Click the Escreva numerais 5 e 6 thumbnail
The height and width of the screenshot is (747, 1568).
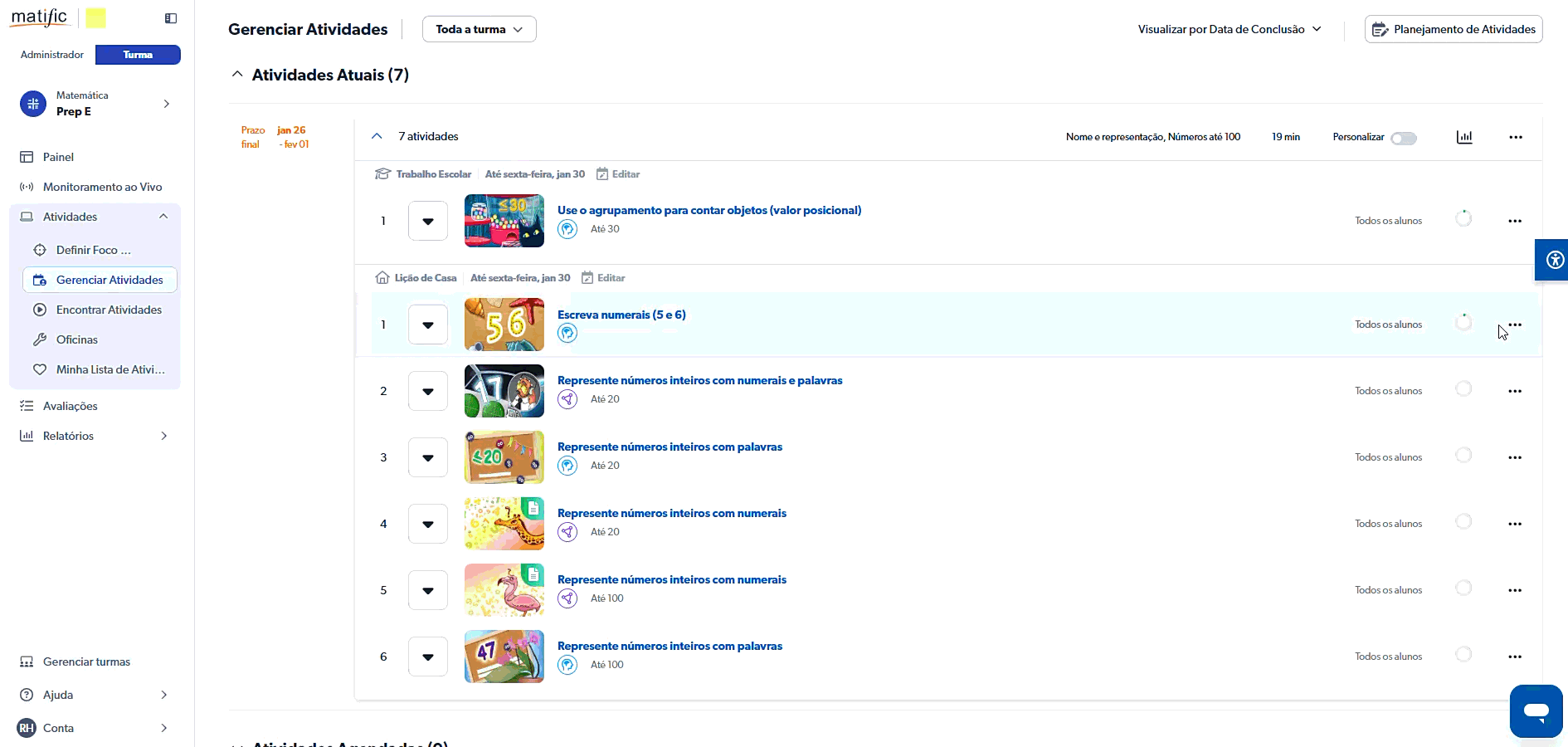click(504, 325)
